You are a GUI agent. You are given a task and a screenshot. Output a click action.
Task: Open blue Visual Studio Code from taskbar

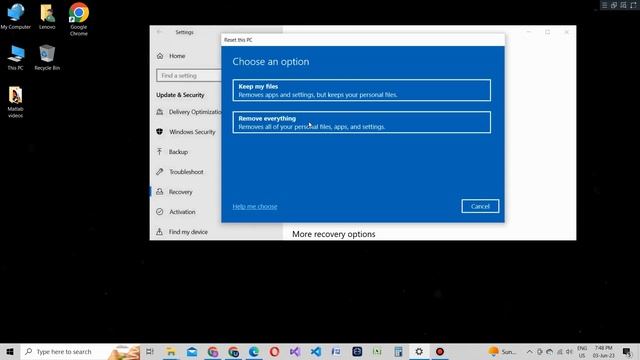pyautogui.click(x=316, y=351)
